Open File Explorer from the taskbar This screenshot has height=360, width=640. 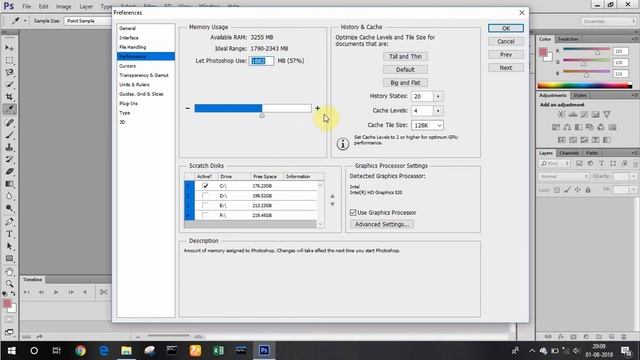point(126,350)
